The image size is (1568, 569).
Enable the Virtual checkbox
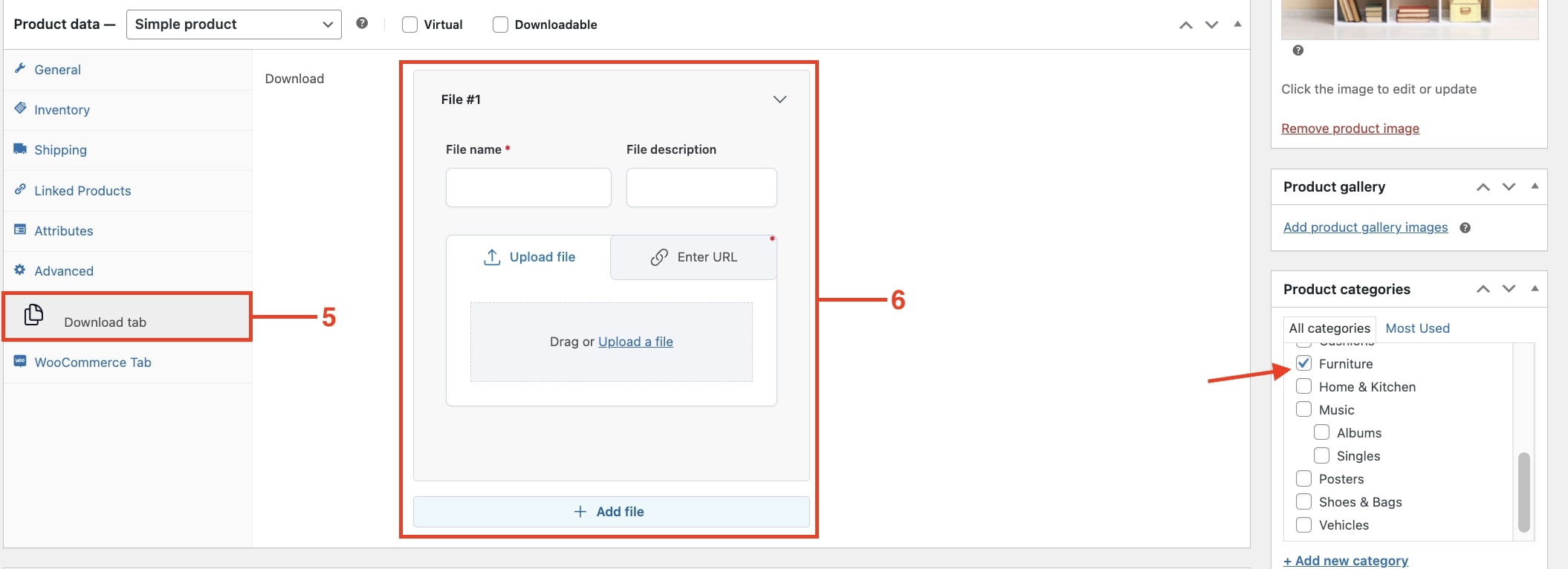409,25
